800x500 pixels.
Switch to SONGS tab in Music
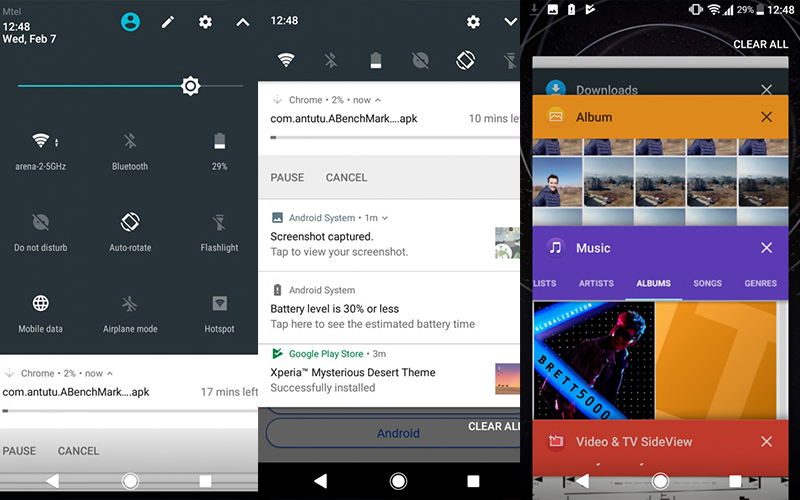708,283
